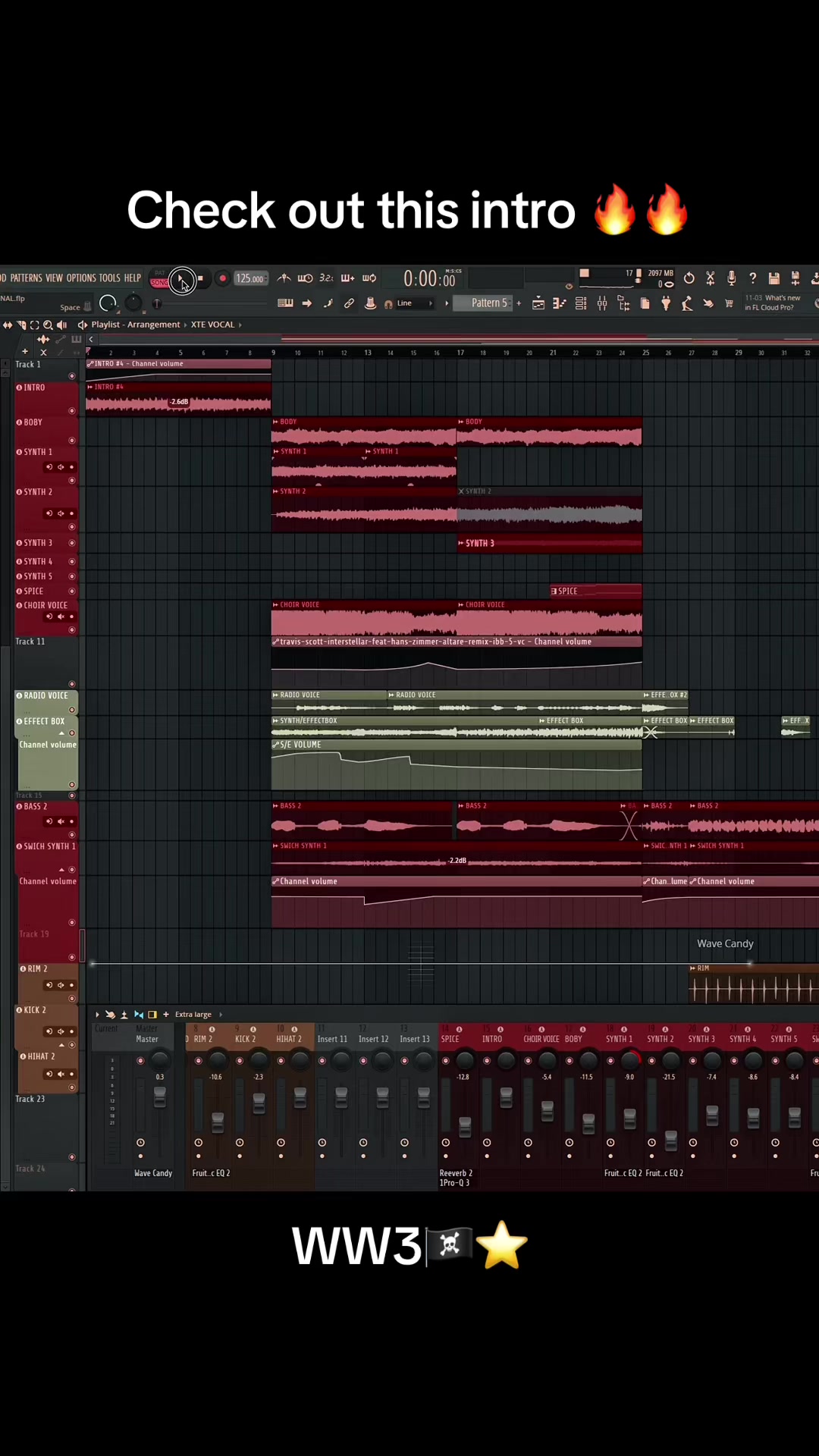Viewport: 819px width, 1456px height.
Task: Click Playlist - Arrangement breadcrumb
Action: pos(136,325)
